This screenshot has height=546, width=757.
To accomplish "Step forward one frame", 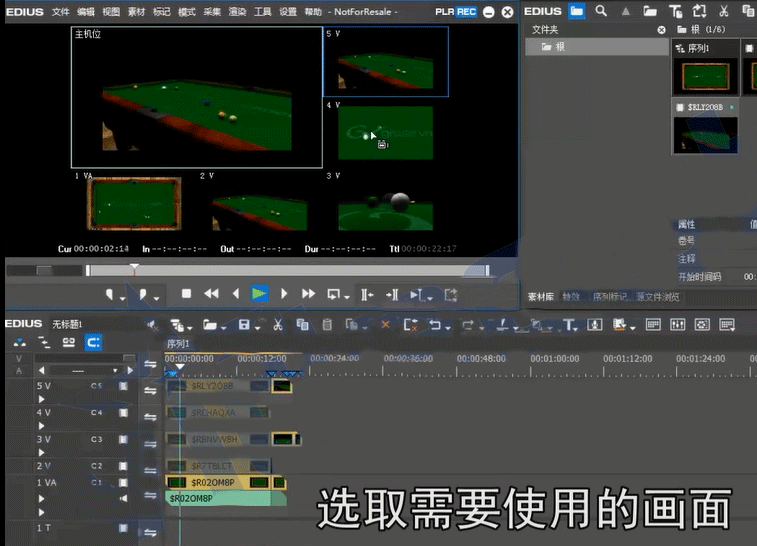I will (x=284, y=294).
